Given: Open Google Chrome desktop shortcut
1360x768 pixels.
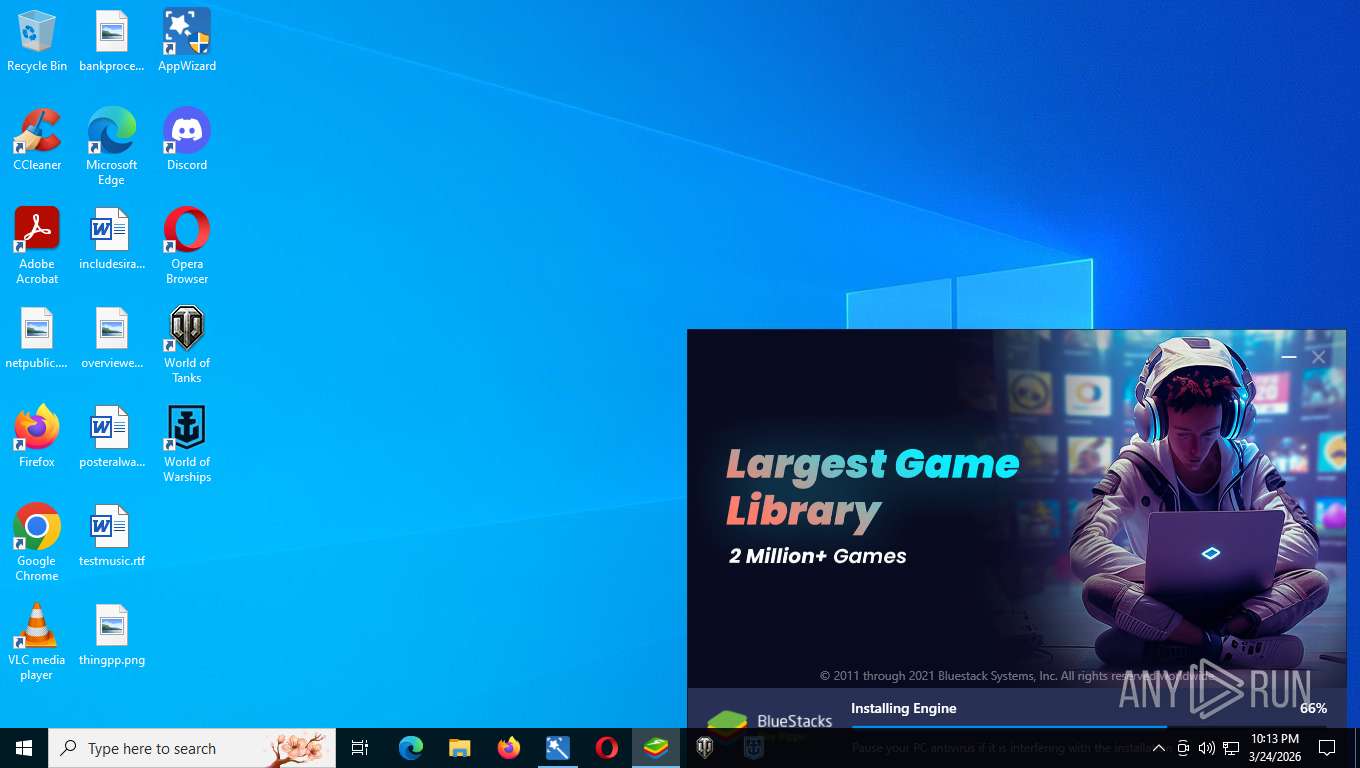Looking at the screenshot, I should 37,543.
